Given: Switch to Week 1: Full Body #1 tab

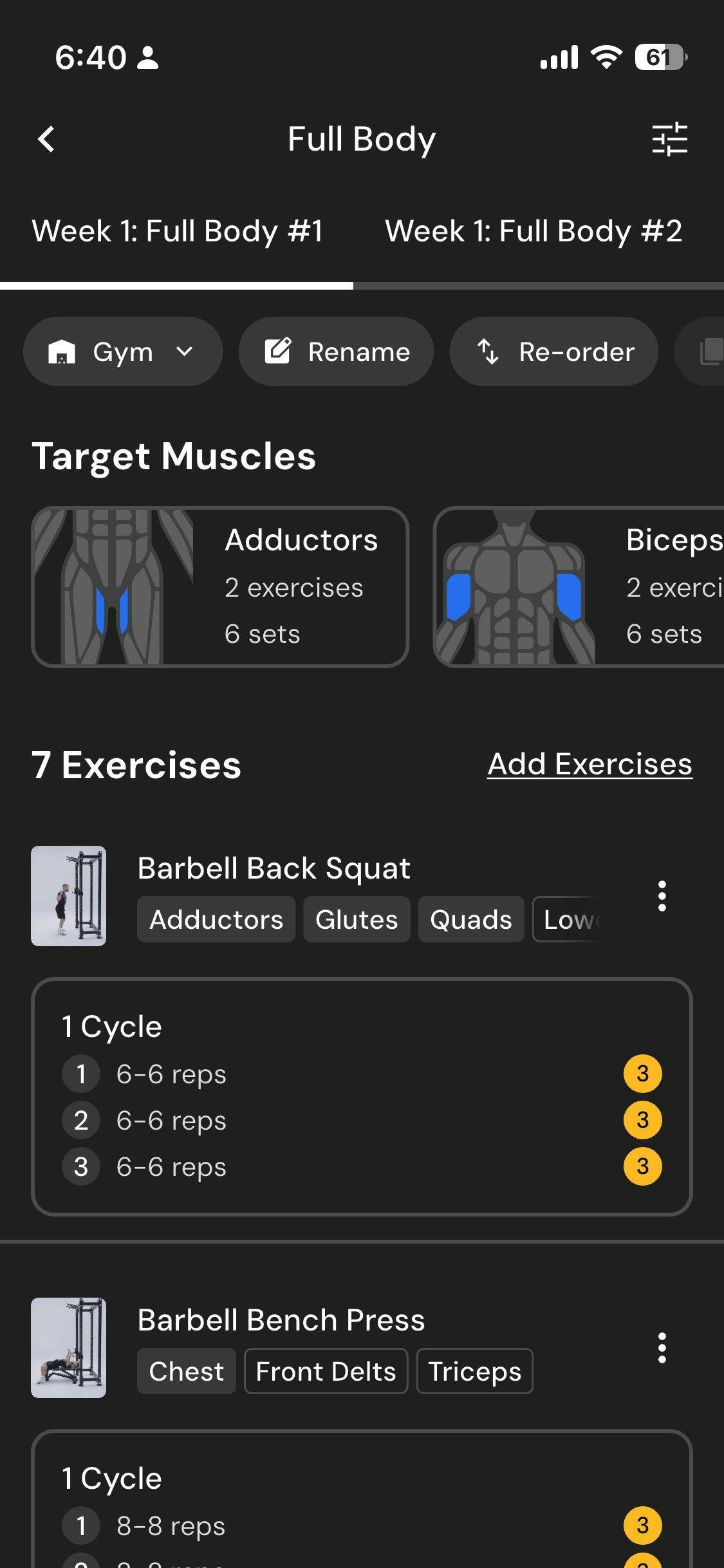Looking at the screenshot, I should pyautogui.click(x=177, y=231).
